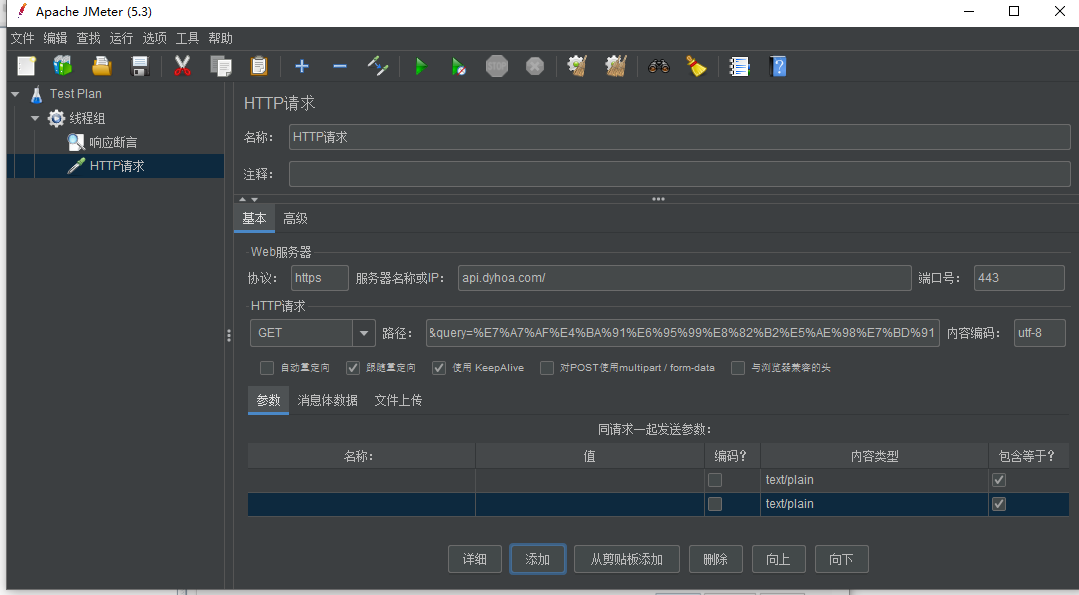Image resolution: width=1079 pixels, height=595 pixels.
Task: Open the Function helper list icon
Action: tap(739, 66)
